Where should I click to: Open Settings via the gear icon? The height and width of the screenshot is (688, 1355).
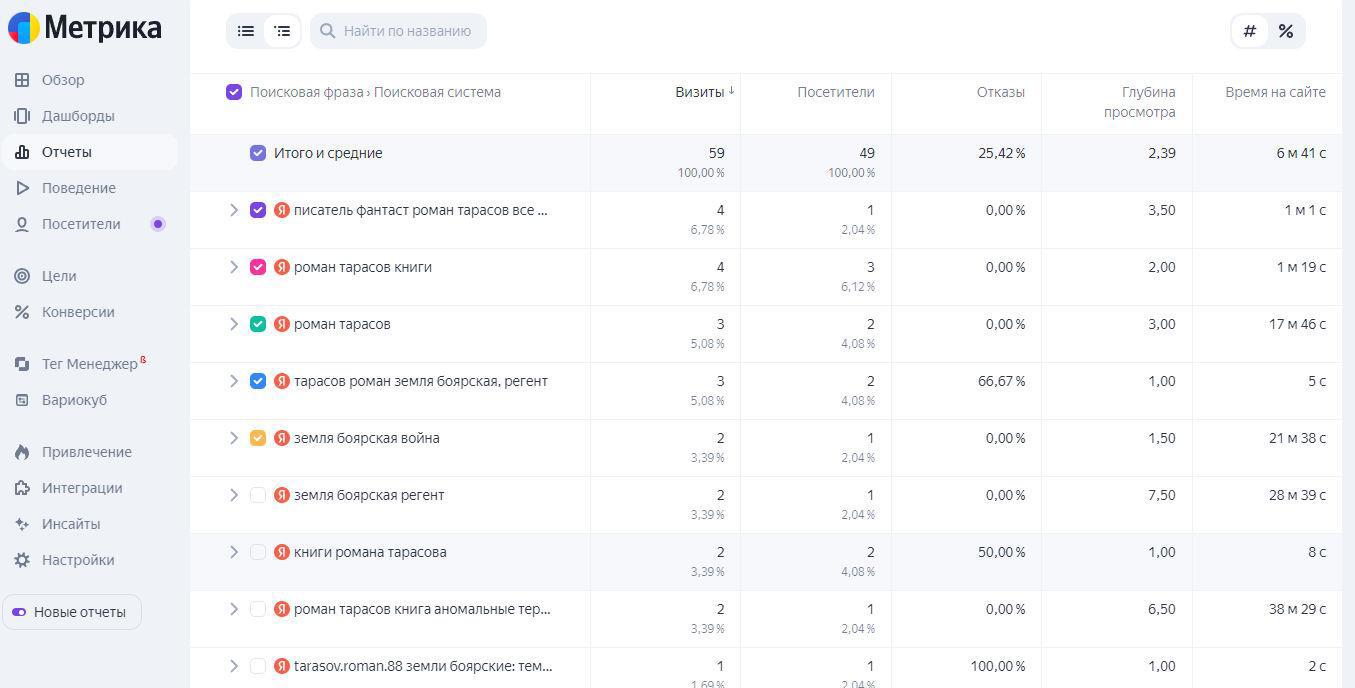coord(22,560)
